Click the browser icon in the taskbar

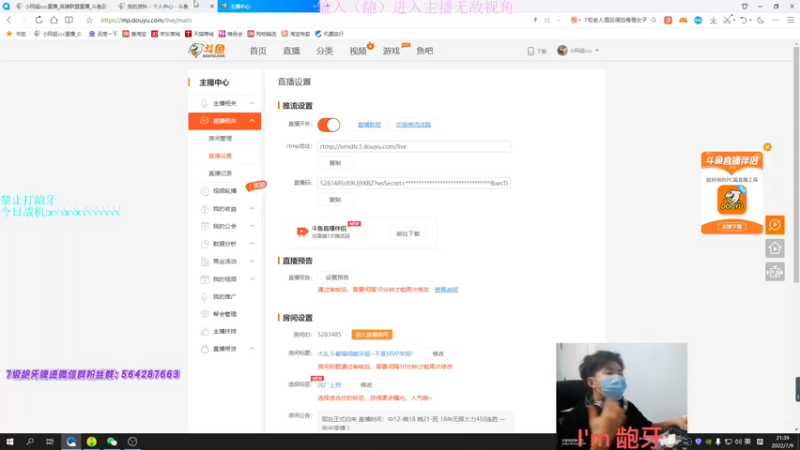[x=71, y=441]
